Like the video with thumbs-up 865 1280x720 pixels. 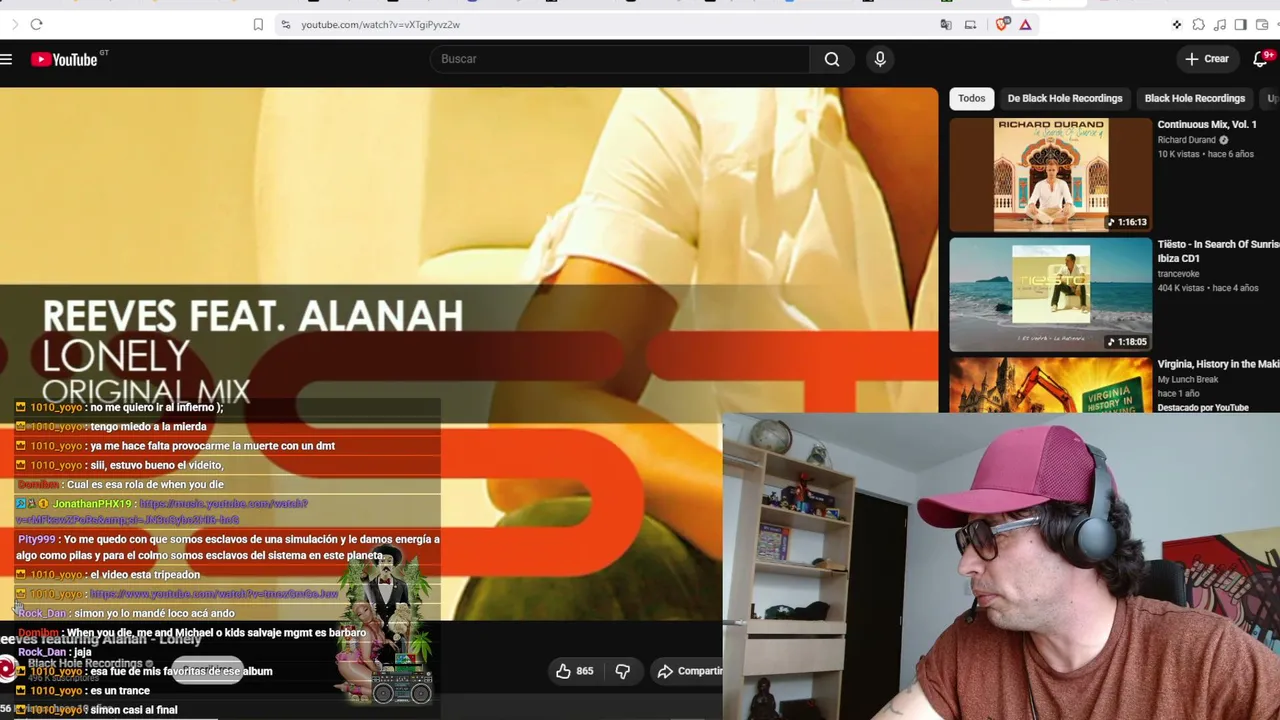[x=574, y=671]
